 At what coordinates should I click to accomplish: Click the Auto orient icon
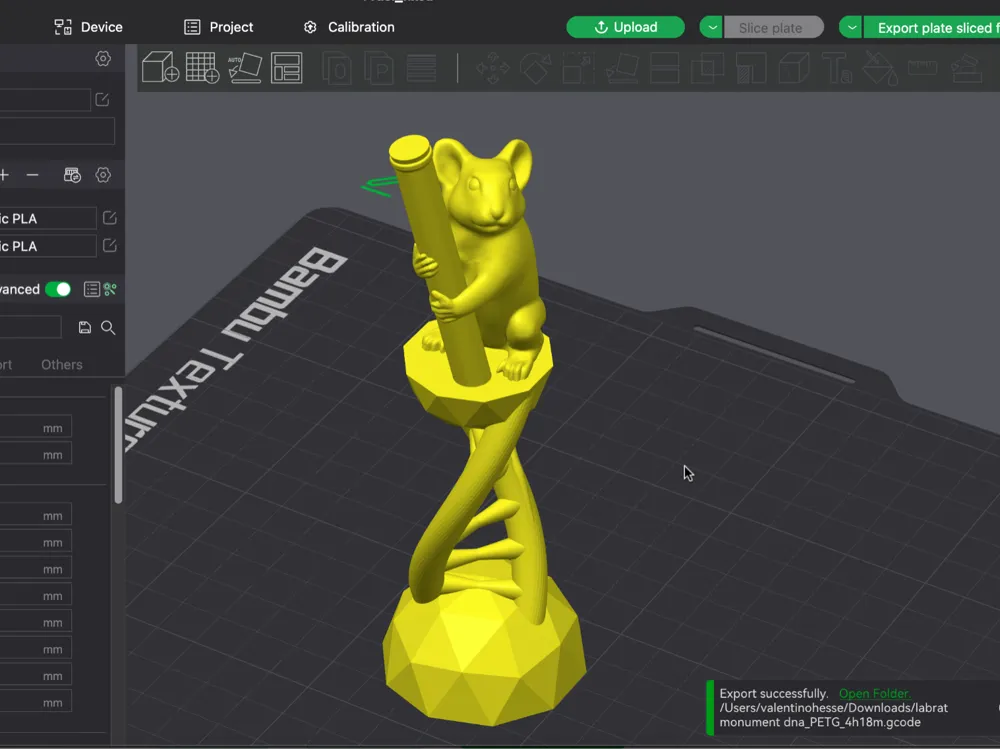pos(245,68)
